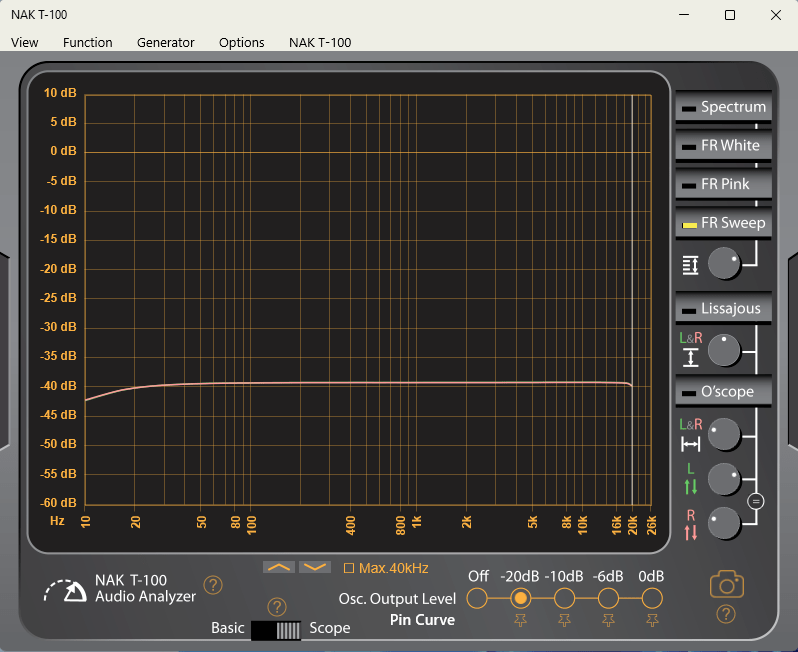Screen dimensions: 798x652
Task: Pin the curve at -10dB
Action: (564, 620)
